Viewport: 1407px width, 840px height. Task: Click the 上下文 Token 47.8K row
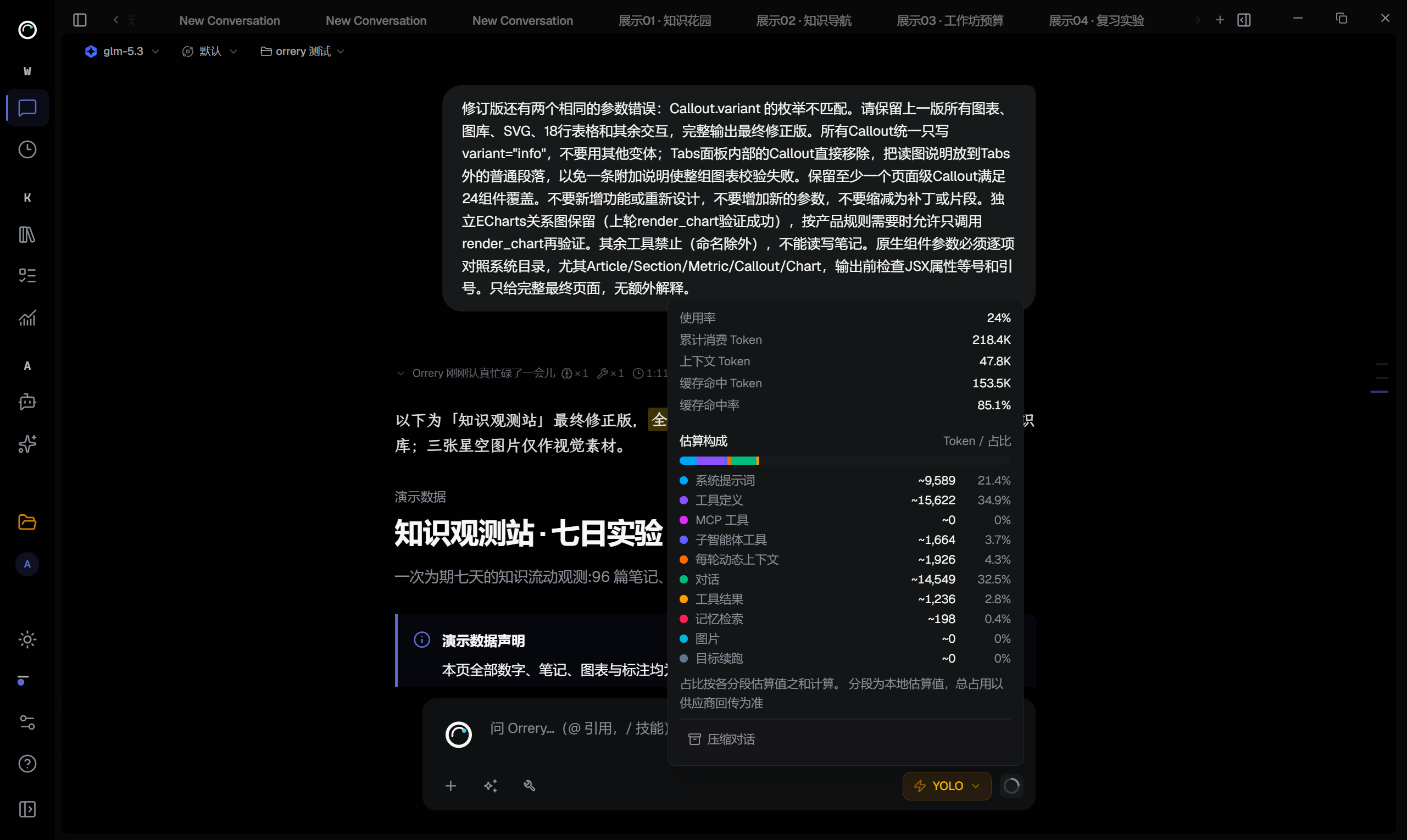(x=845, y=361)
